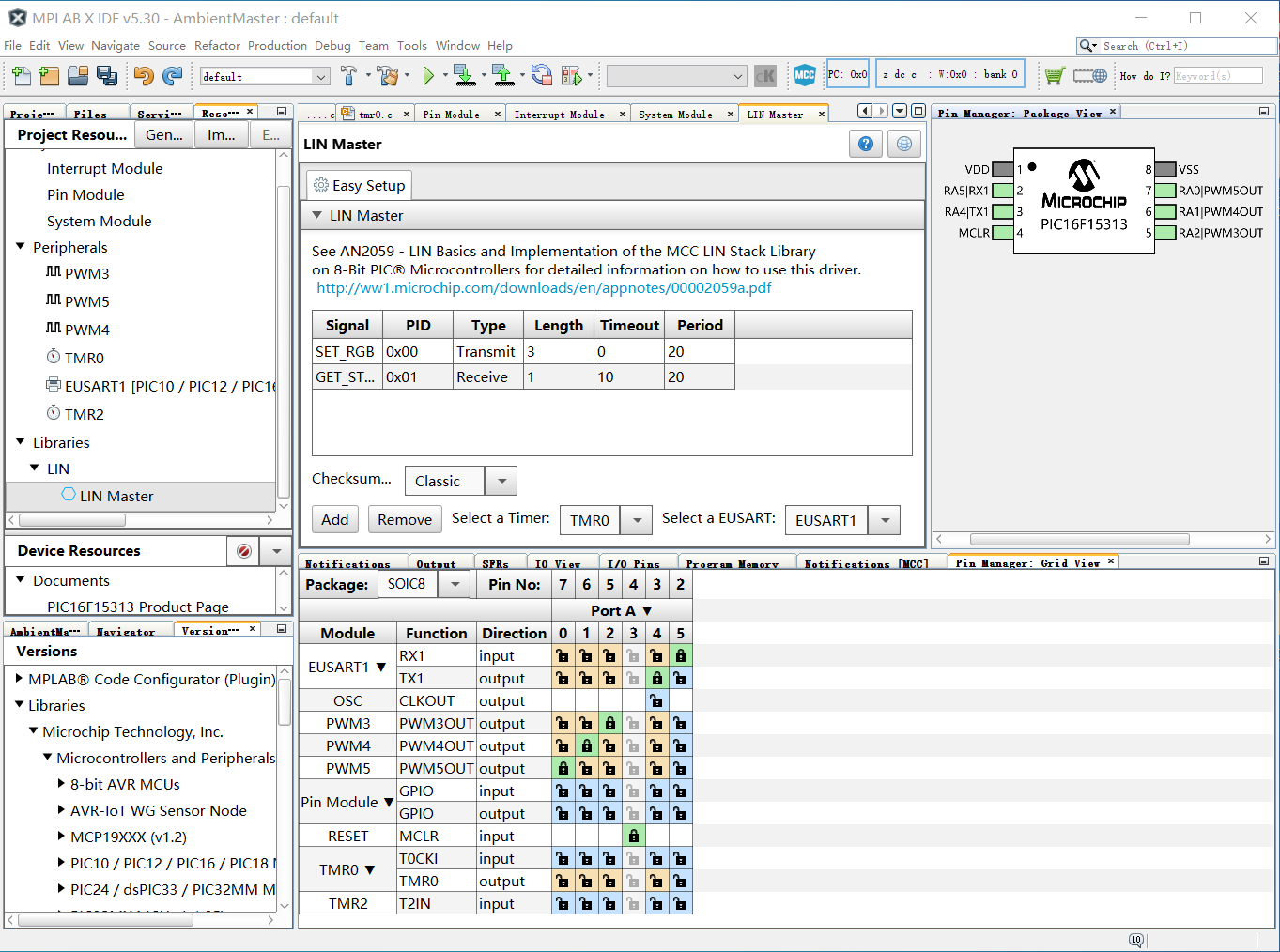The width and height of the screenshot is (1280, 952).
Task: Click the RA5|RX1 green pin box
Action: [x=1003, y=190]
